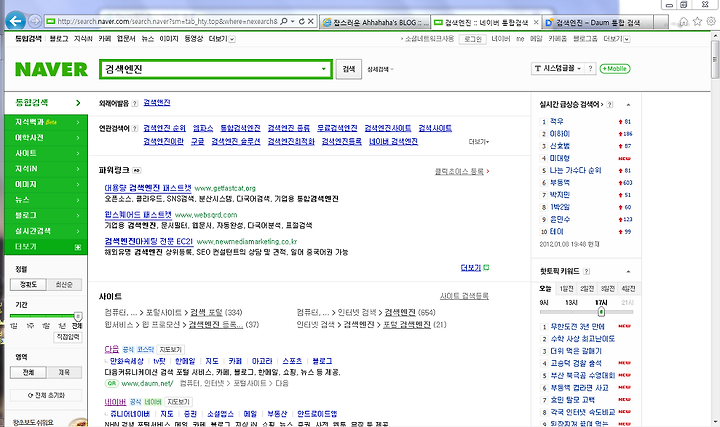
Task: Select 4일전 in hot topic keywords
Action: coord(628,288)
